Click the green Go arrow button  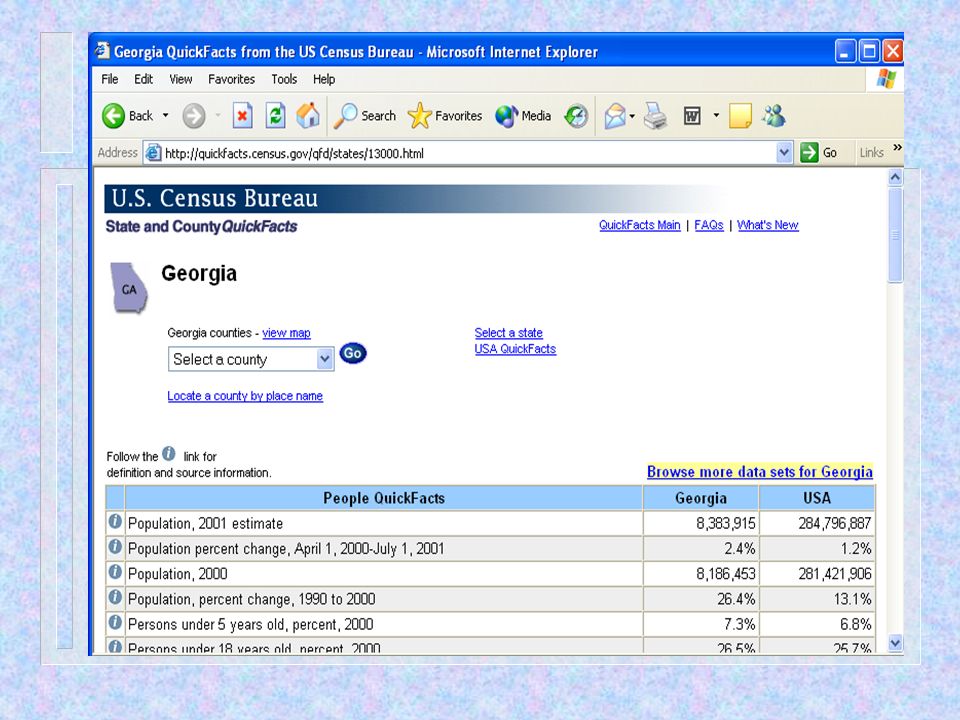coord(809,152)
